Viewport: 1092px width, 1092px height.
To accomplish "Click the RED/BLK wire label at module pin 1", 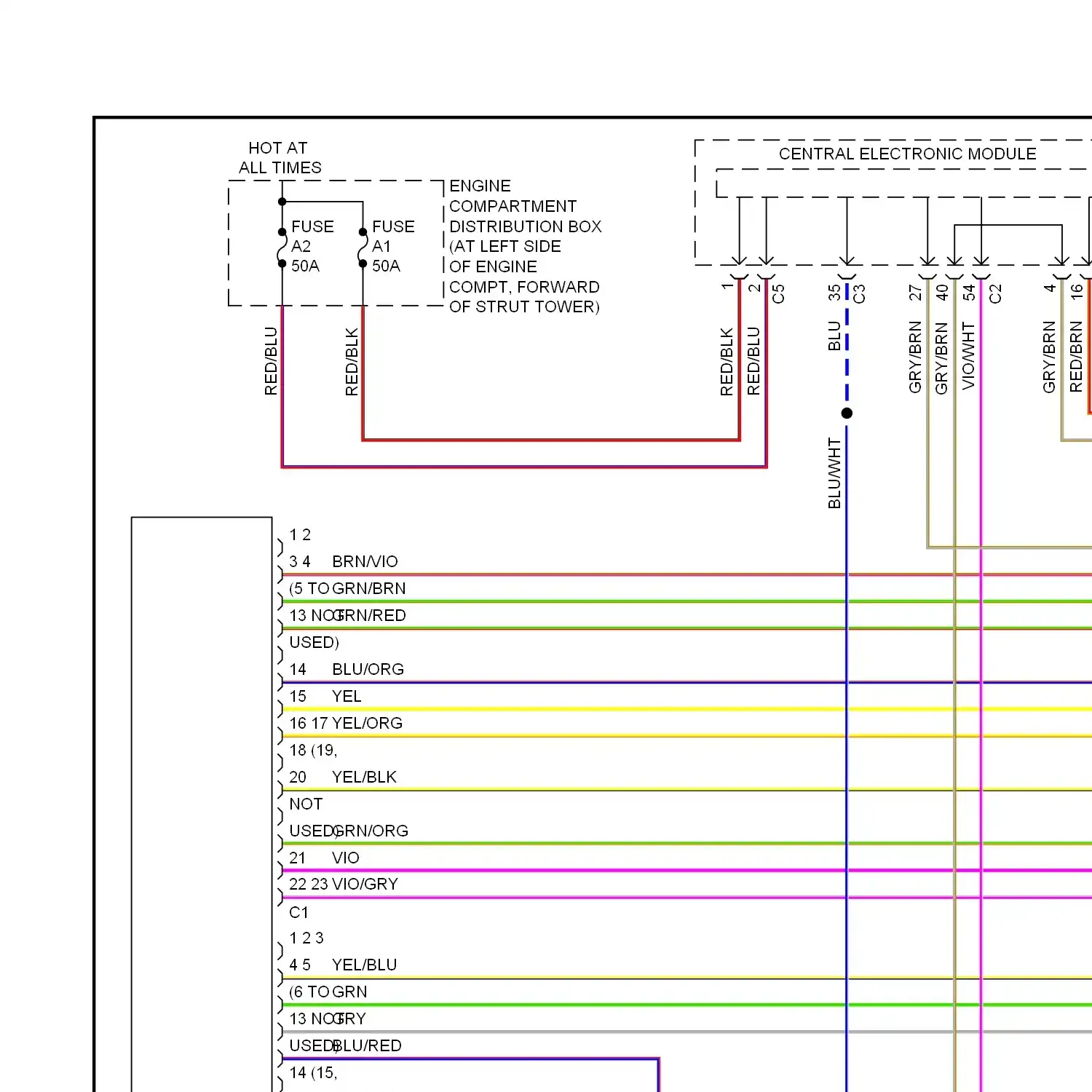I will 727,362.
